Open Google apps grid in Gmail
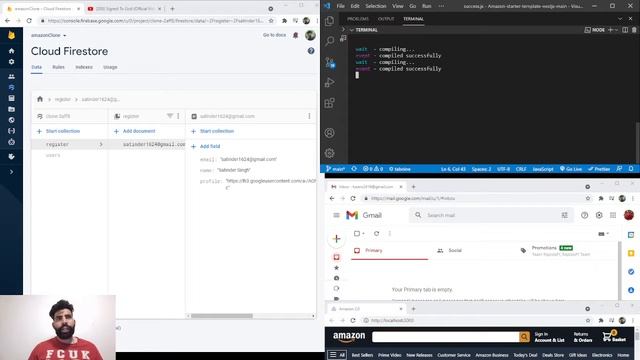640x360 pixels. click(613, 215)
